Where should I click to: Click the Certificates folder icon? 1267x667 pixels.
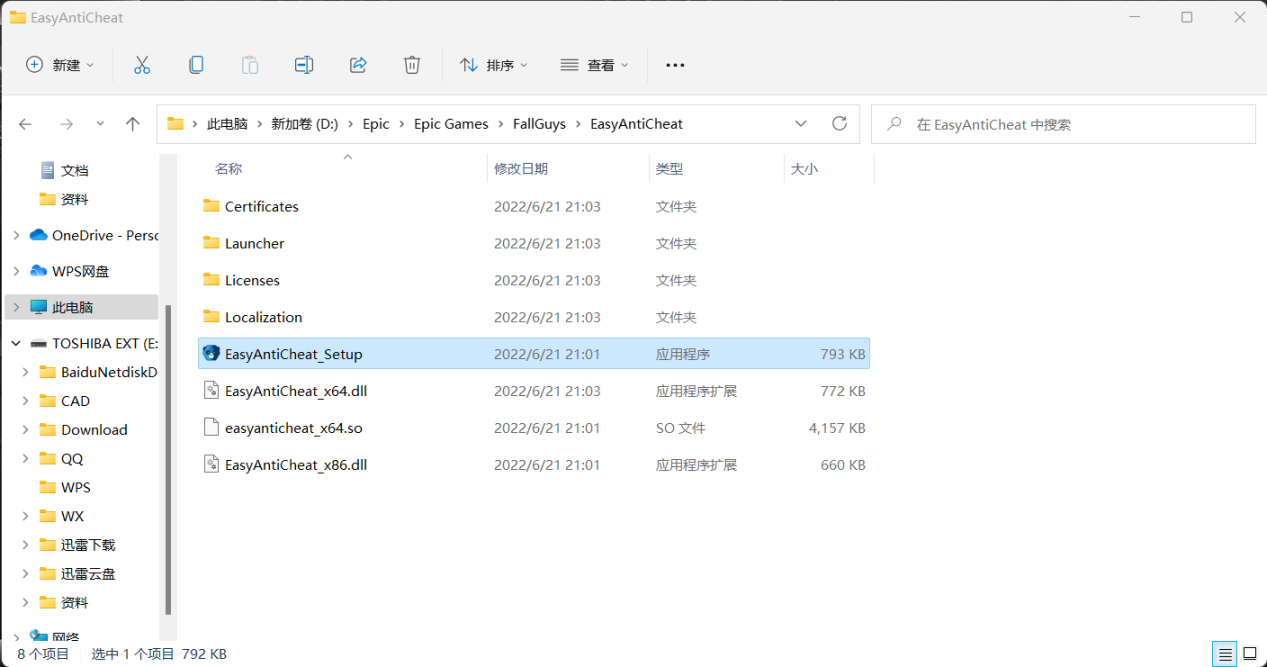pyautogui.click(x=211, y=206)
